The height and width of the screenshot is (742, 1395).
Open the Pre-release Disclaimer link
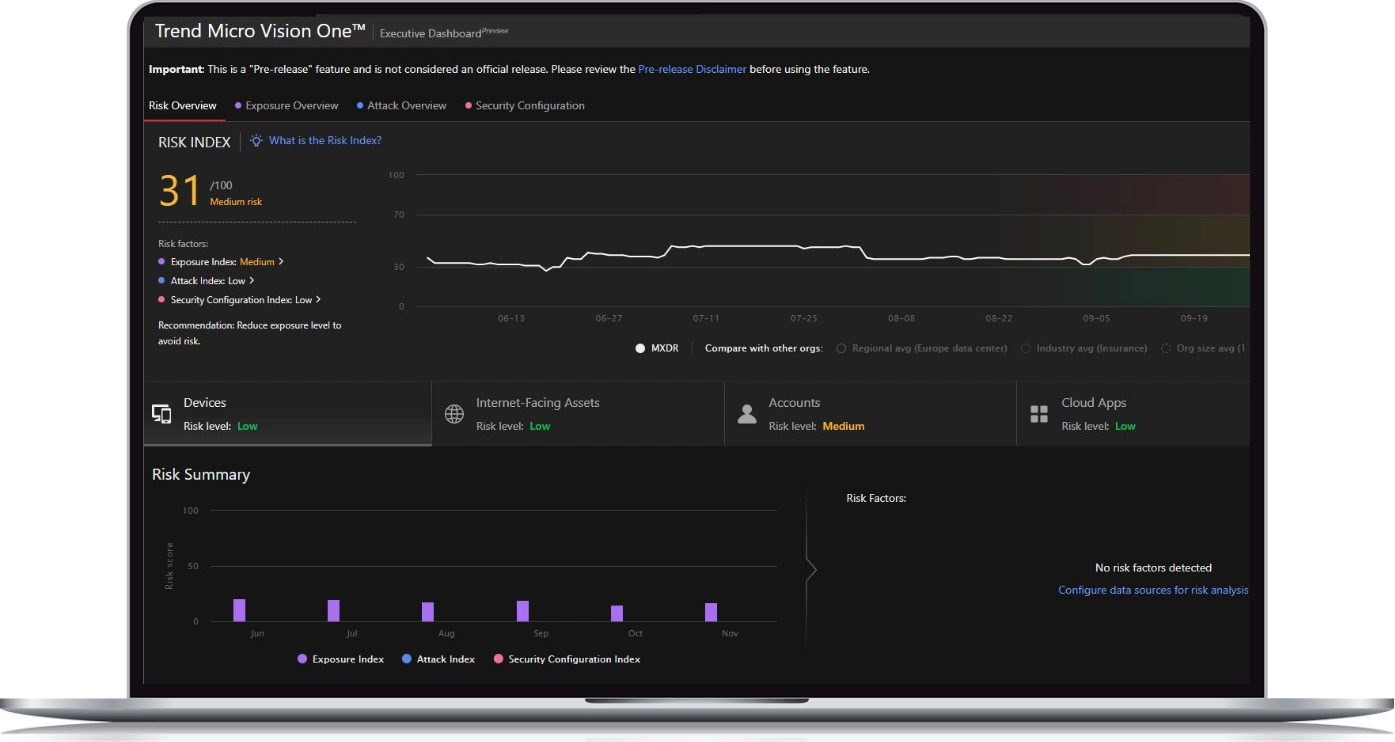pos(692,70)
